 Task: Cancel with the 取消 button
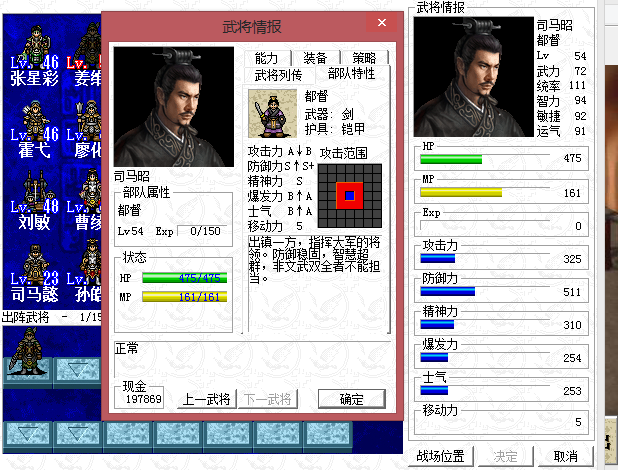[566, 456]
